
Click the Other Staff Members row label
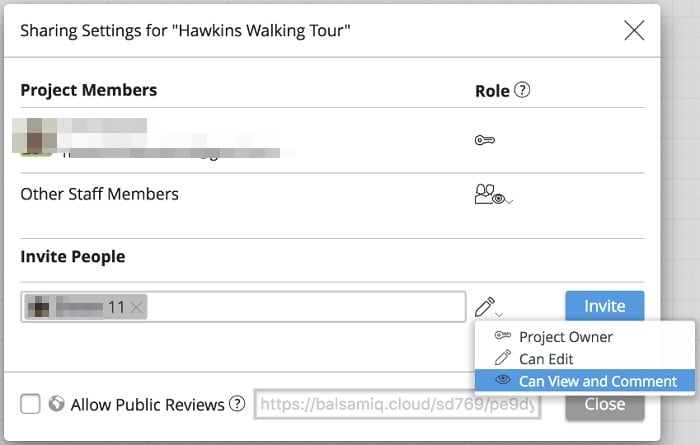pyautogui.click(x=99, y=194)
